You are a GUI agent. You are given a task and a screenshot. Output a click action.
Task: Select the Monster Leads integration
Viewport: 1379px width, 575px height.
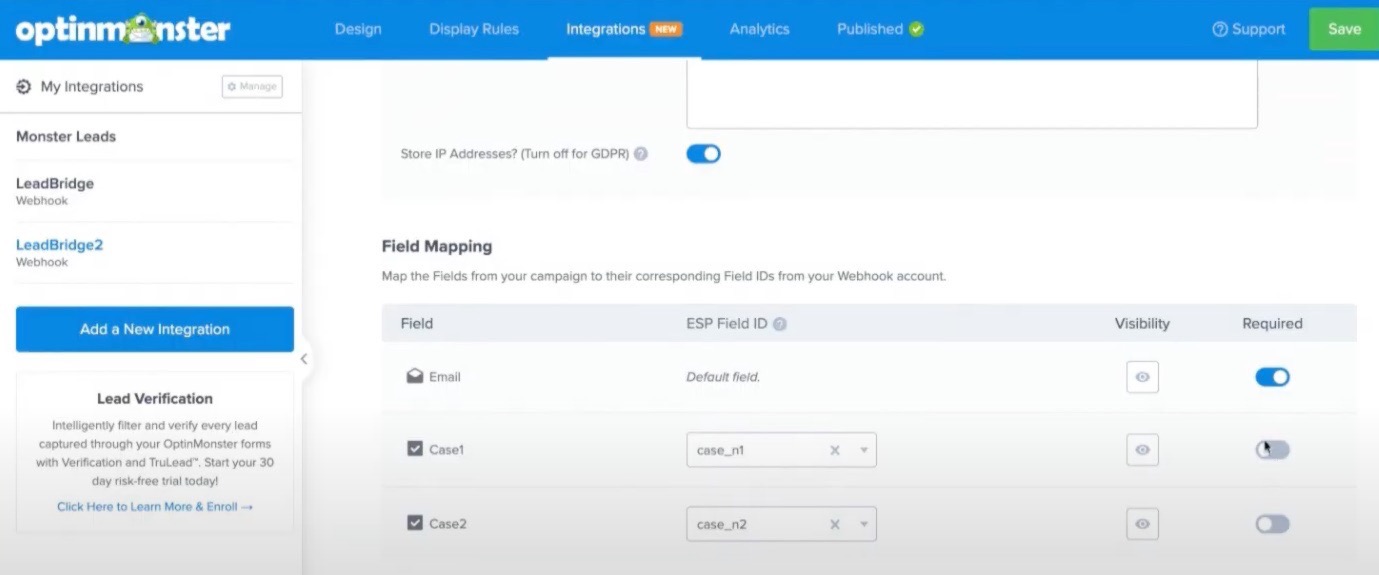(x=66, y=136)
